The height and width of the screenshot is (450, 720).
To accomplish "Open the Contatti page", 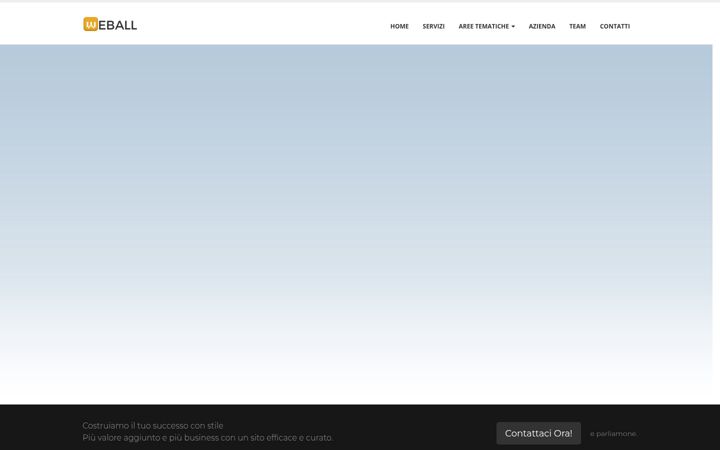I will [x=615, y=26].
